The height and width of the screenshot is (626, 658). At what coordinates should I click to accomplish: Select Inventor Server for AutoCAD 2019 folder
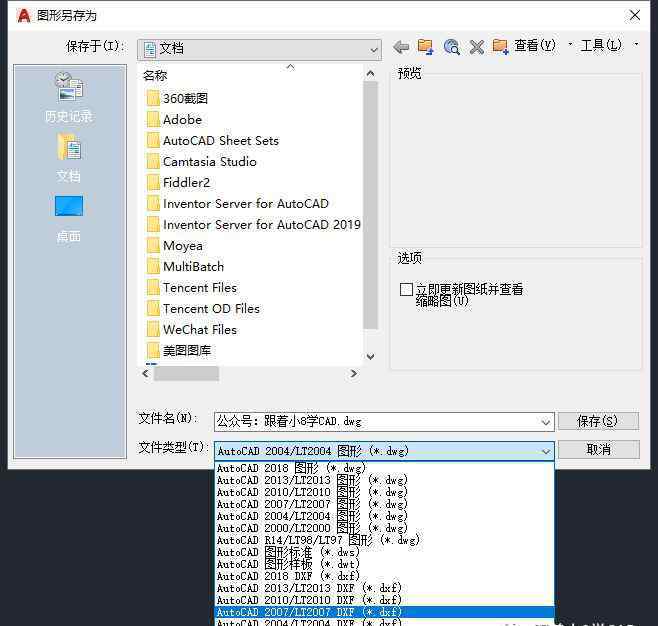[253, 224]
